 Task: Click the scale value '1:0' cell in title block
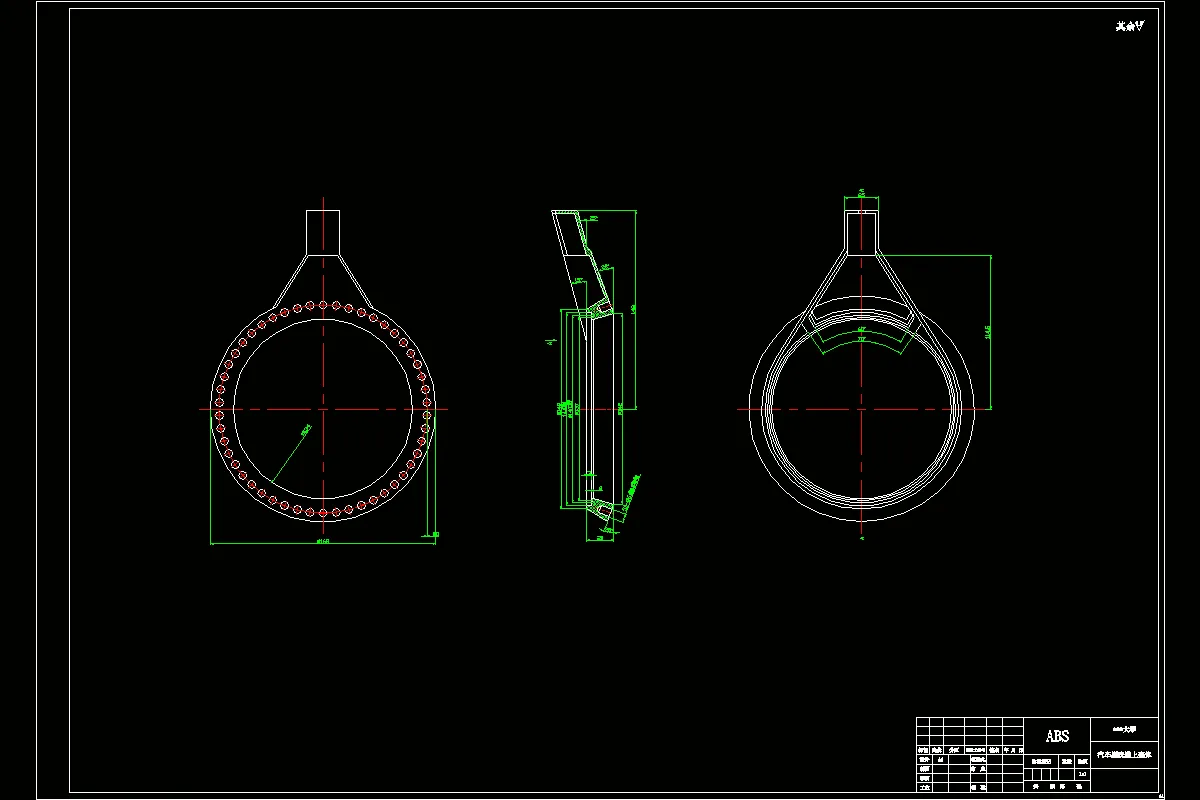click(x=1082, y=775)
